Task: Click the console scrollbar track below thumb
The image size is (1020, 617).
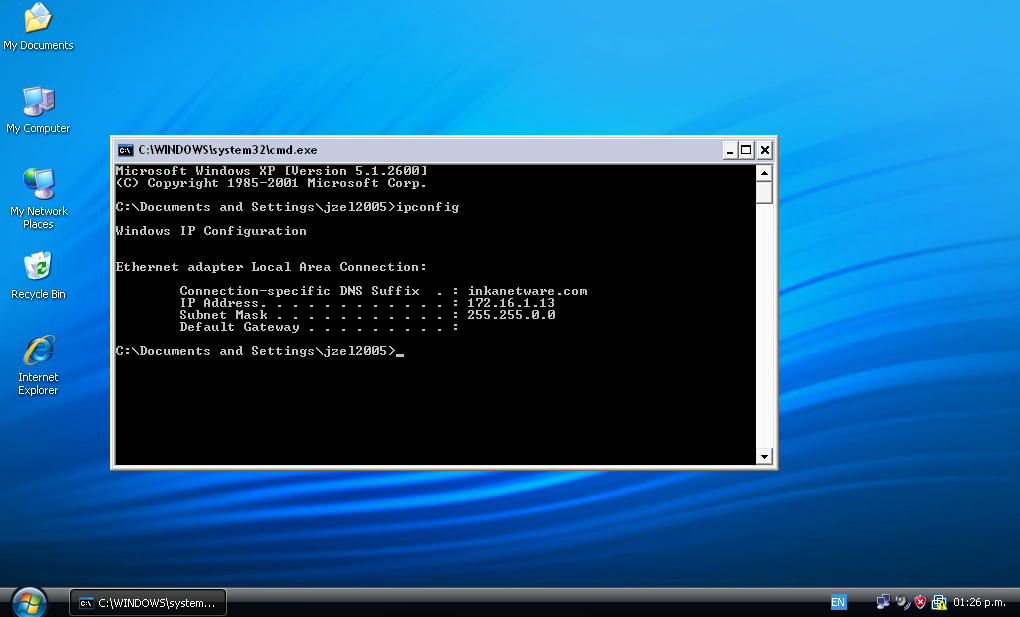Action: [764, 325]
